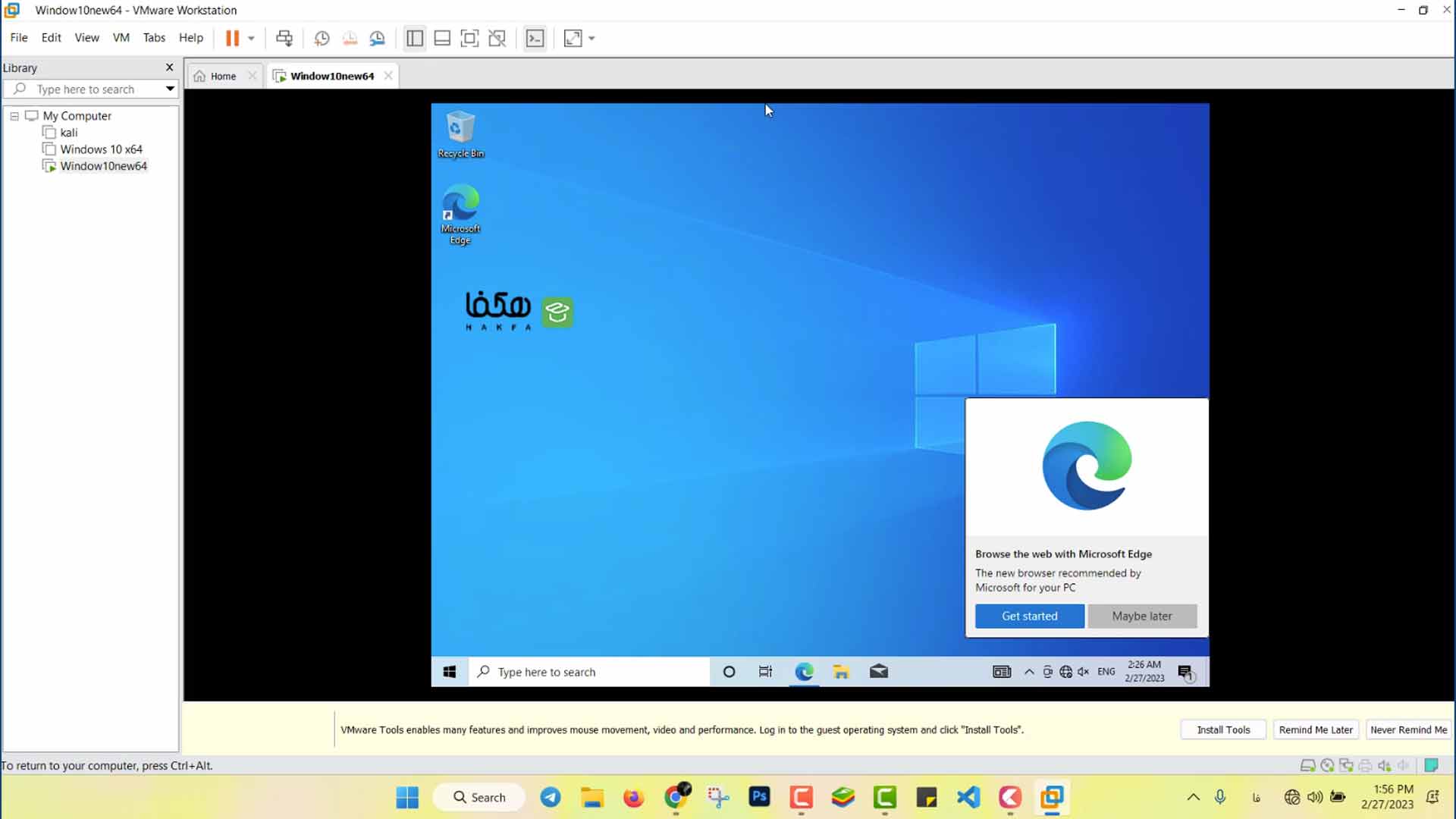Toggle the library sidebar view
The height and width of the screenshot is (819, 1456).
point(415,38)
